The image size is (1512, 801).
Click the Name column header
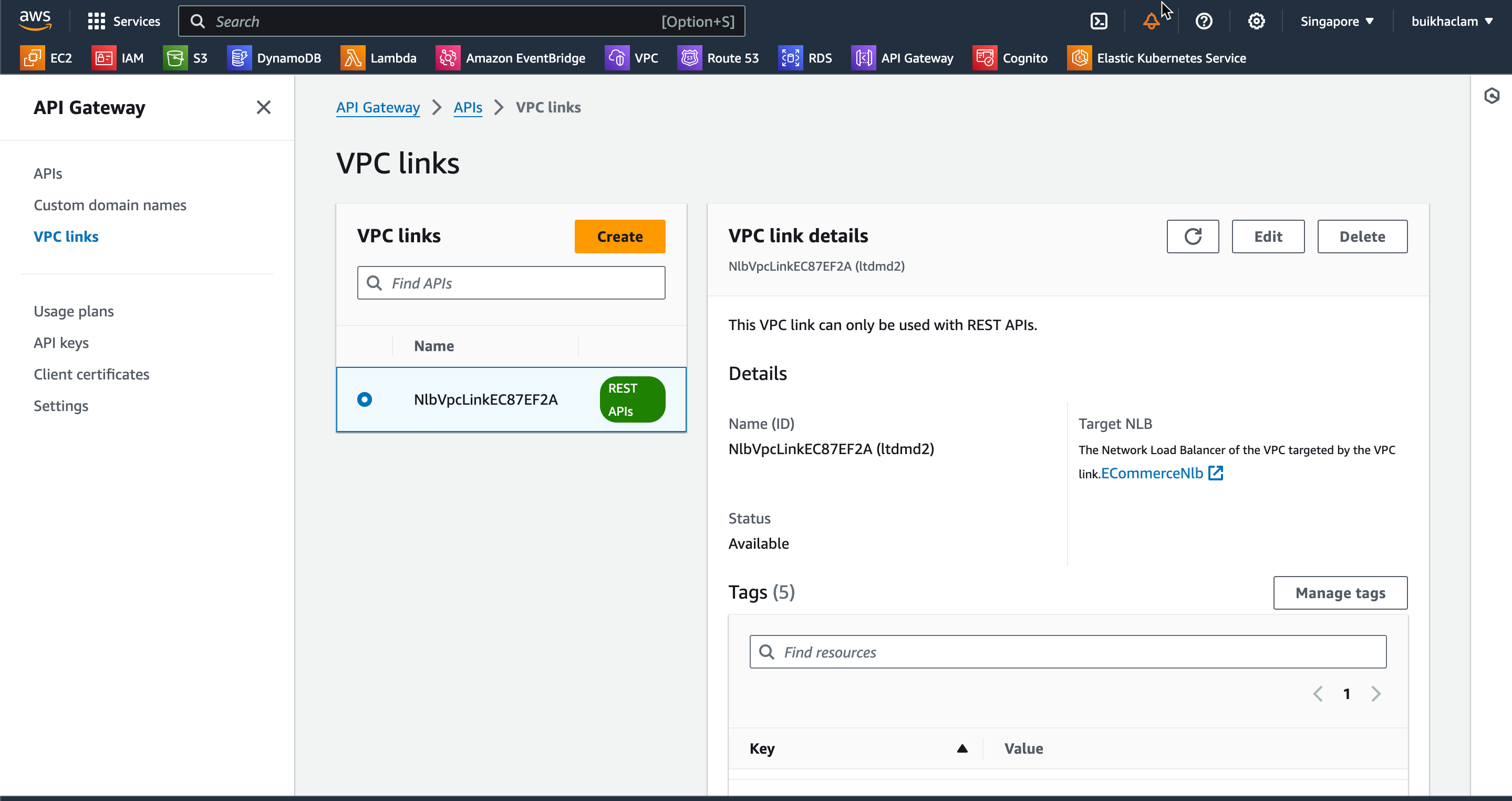434,346
